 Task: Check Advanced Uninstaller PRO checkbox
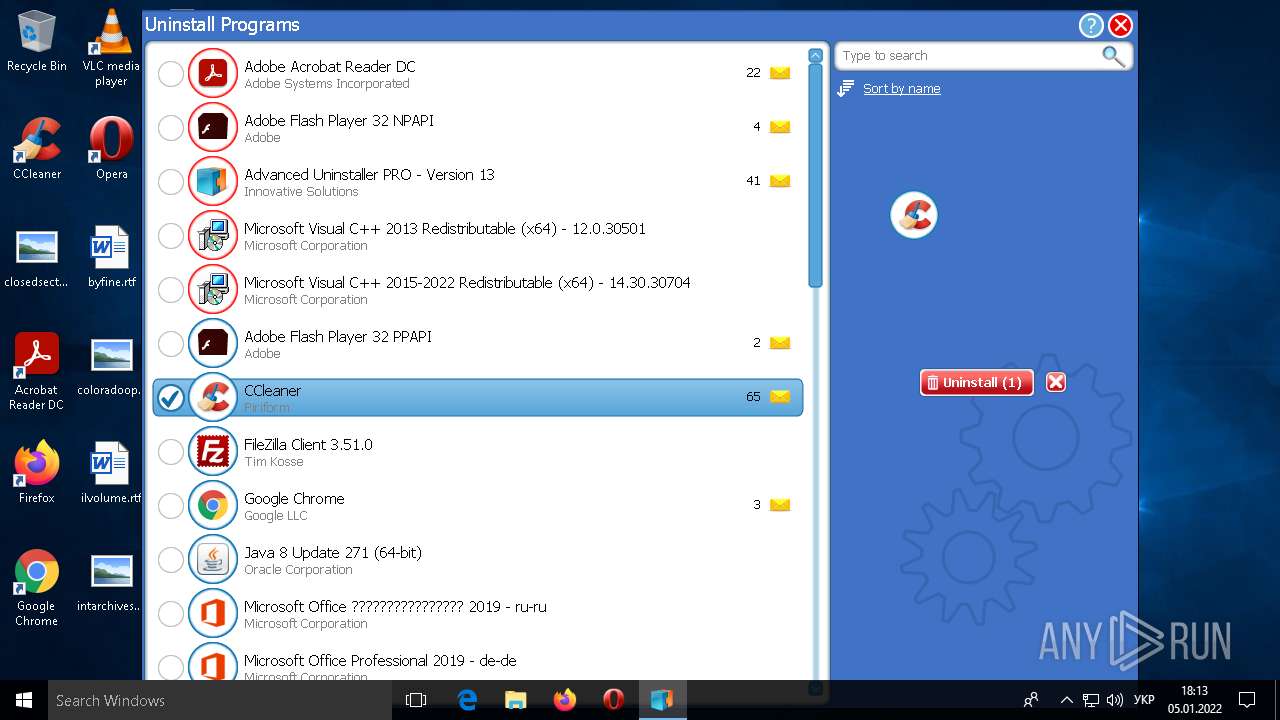click(171, 181)
